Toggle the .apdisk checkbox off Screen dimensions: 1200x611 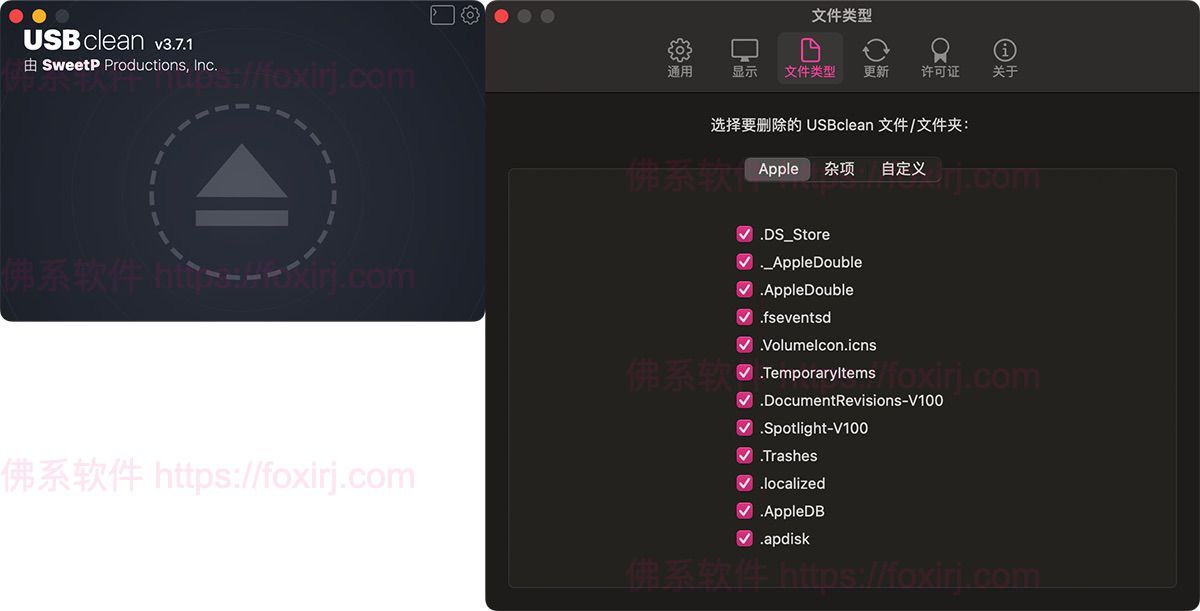click(x=744, y=538)
